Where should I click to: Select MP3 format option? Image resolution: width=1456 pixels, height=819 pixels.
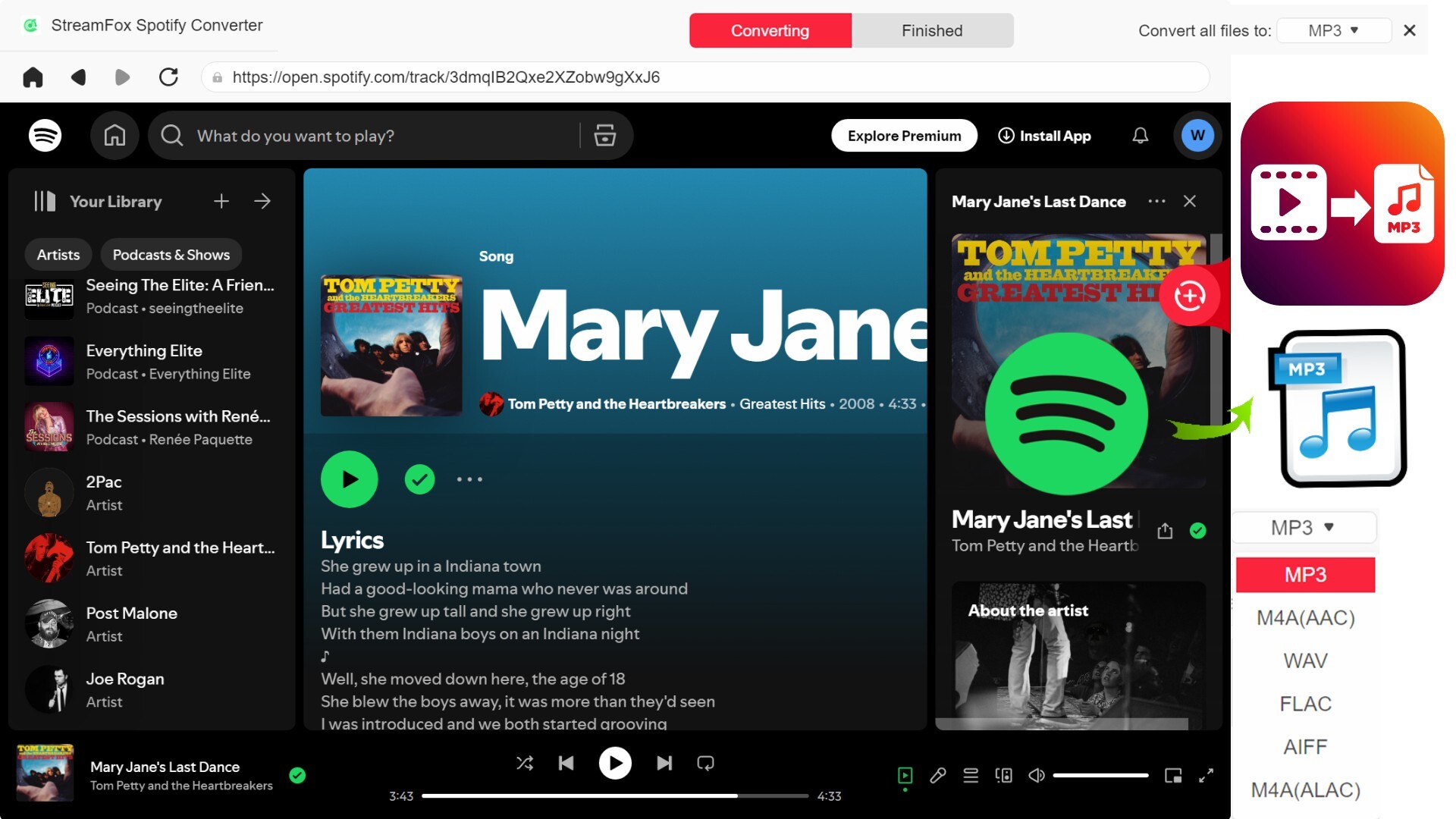click(x=1305, y=574)
